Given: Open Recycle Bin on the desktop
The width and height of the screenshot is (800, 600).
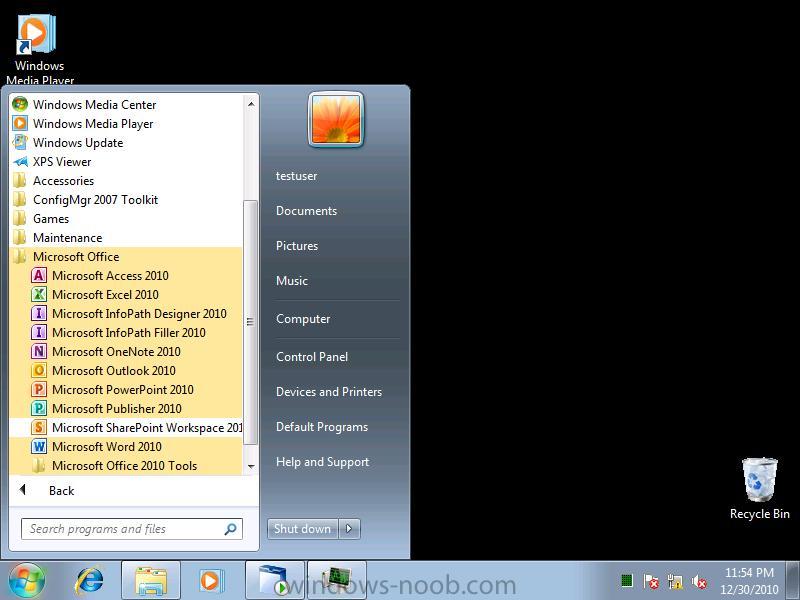Looking at the screenshot, I should pos(760,489).
